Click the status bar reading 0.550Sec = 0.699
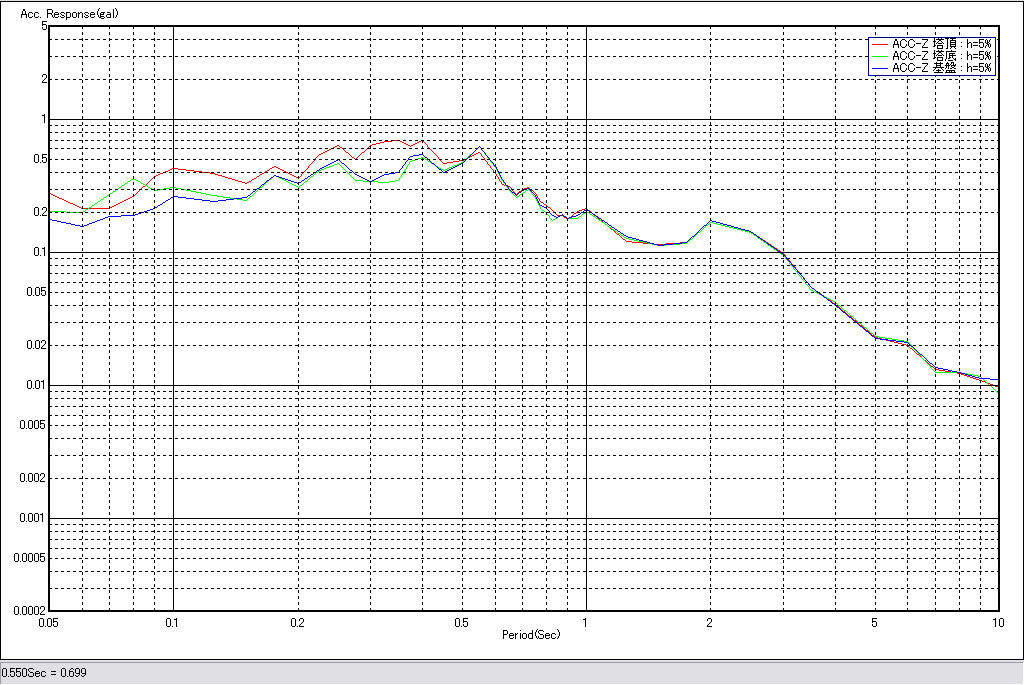Image resolution: width=1024 pixels, height=685 pixels. 44,673
